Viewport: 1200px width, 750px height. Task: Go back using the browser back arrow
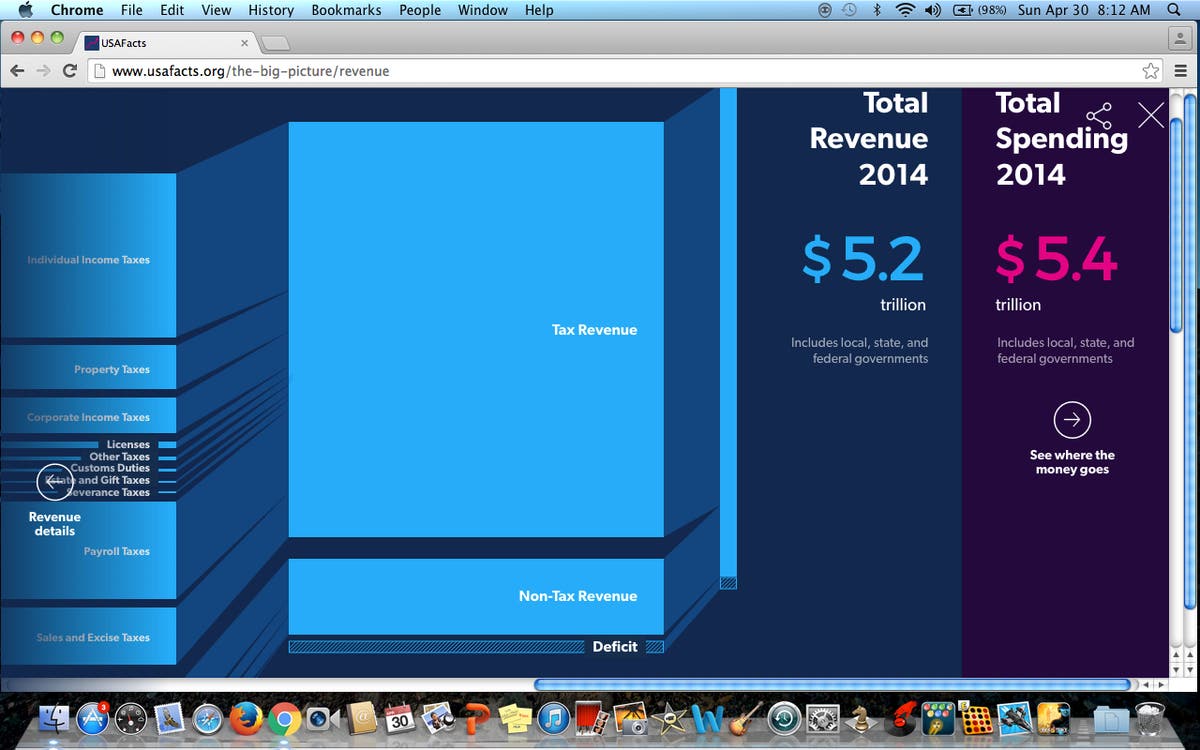(17, 71)
